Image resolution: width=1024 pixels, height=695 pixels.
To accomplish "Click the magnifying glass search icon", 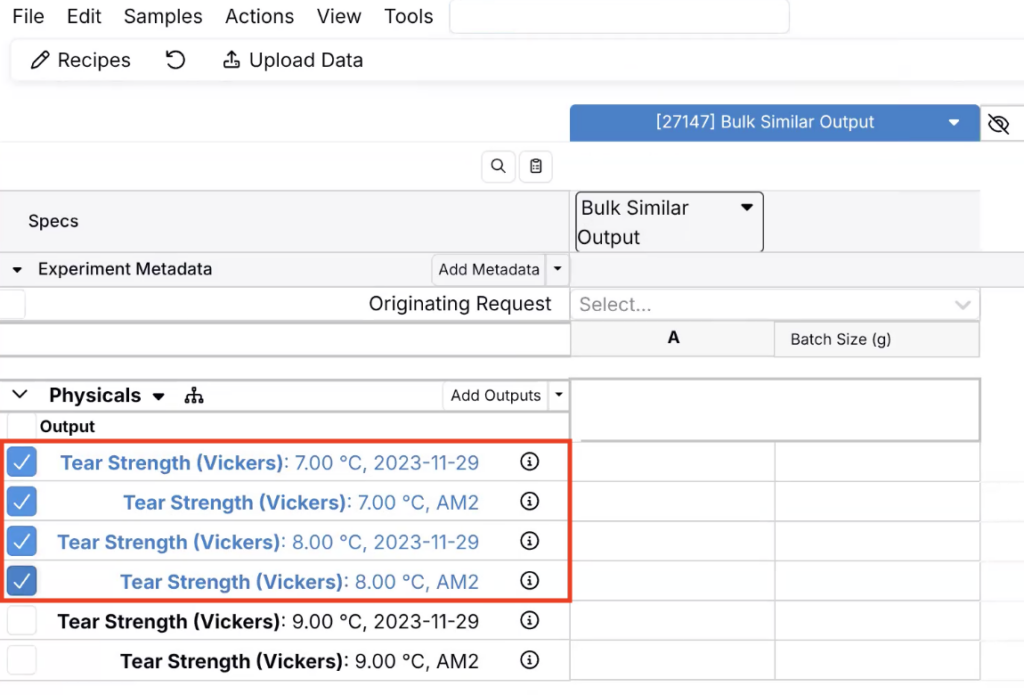I will pos(498,167).
